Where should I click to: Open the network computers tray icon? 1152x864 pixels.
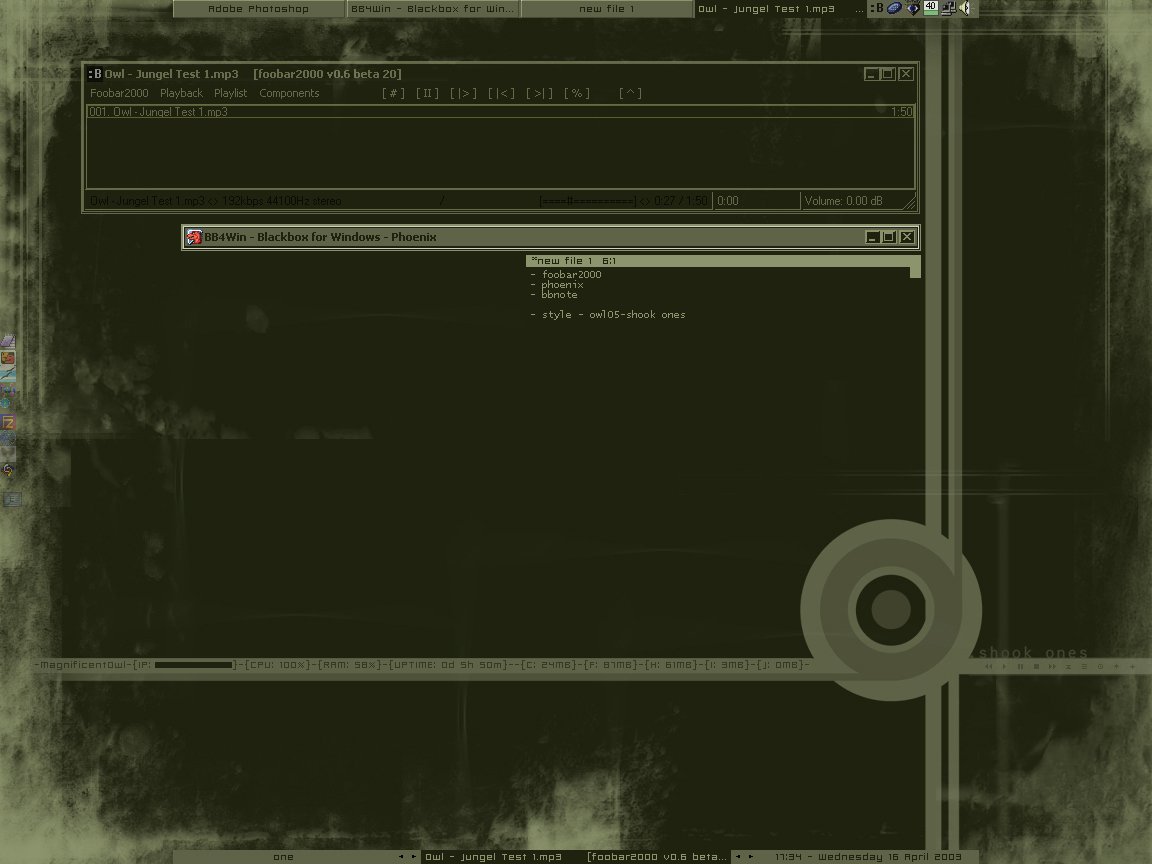[x=948, y=8]
